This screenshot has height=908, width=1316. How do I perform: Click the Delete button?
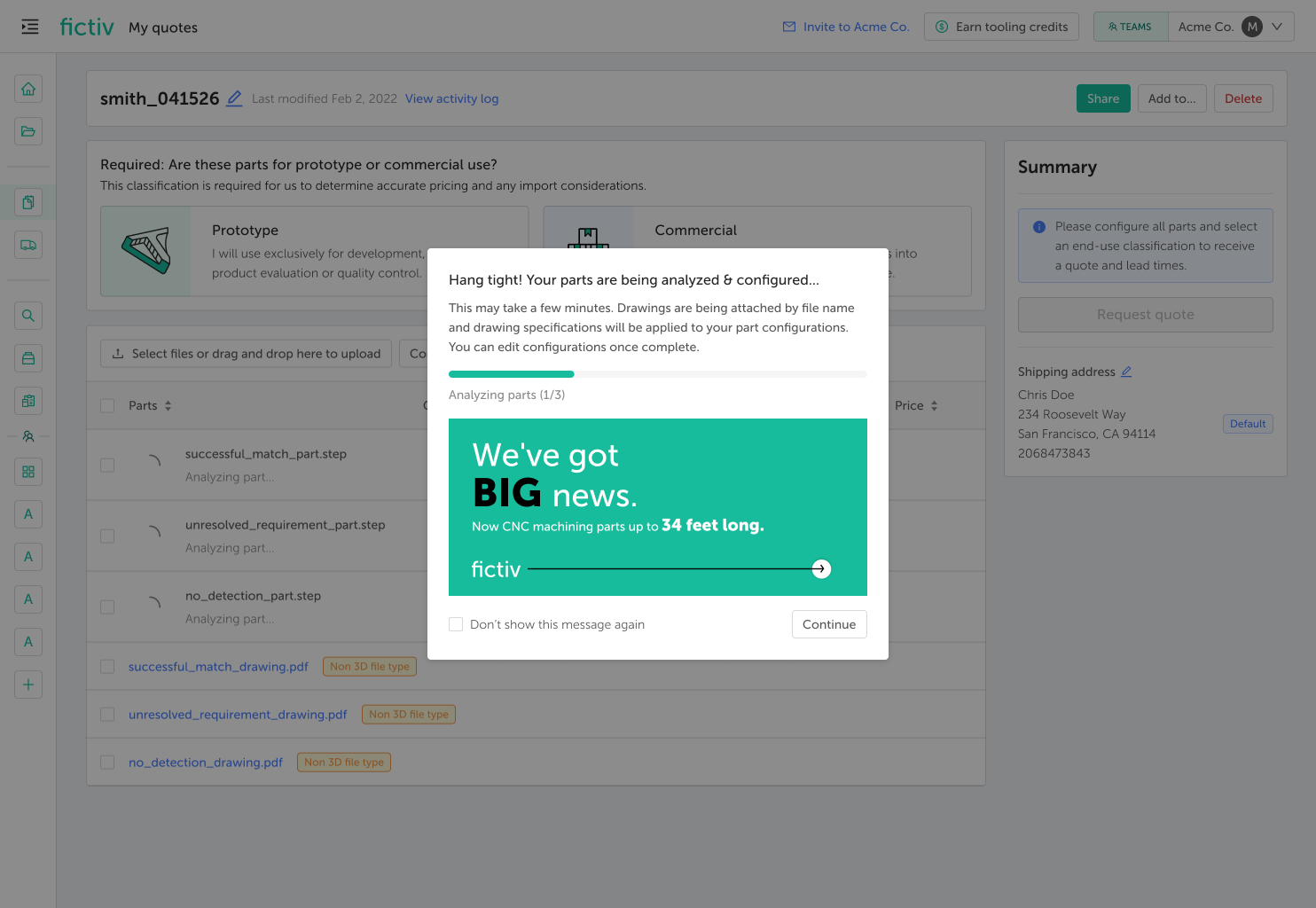click(x=1243, y=98)
